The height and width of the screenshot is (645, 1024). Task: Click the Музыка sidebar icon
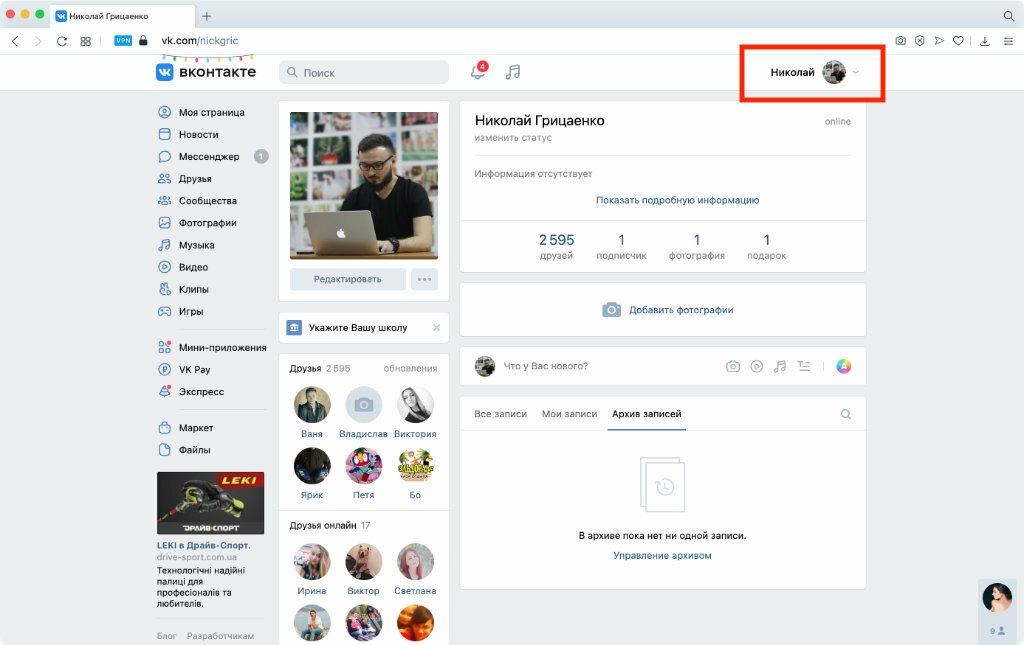click(165, 245)
